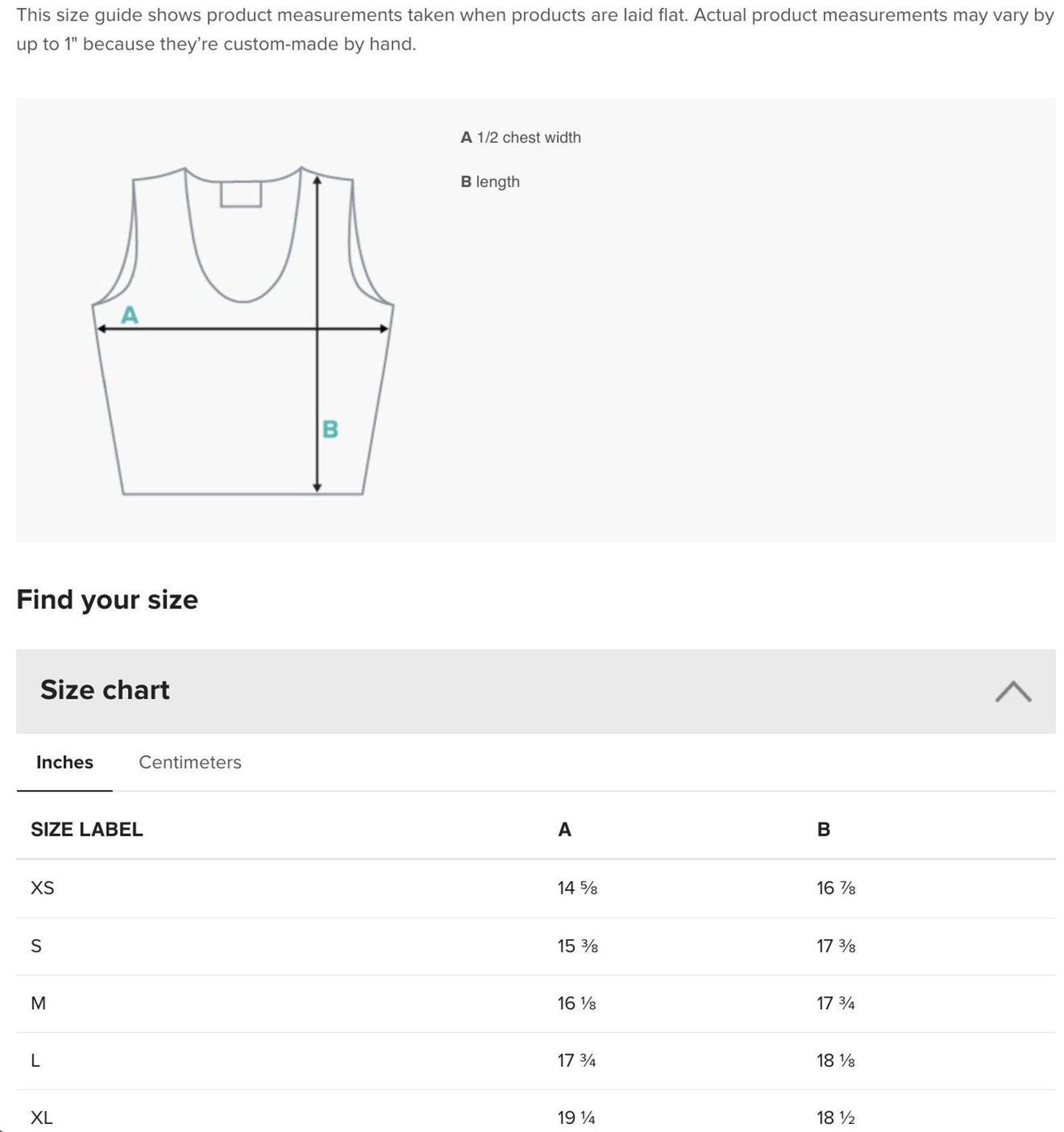Click the Find your size heading

click(108, 599)
